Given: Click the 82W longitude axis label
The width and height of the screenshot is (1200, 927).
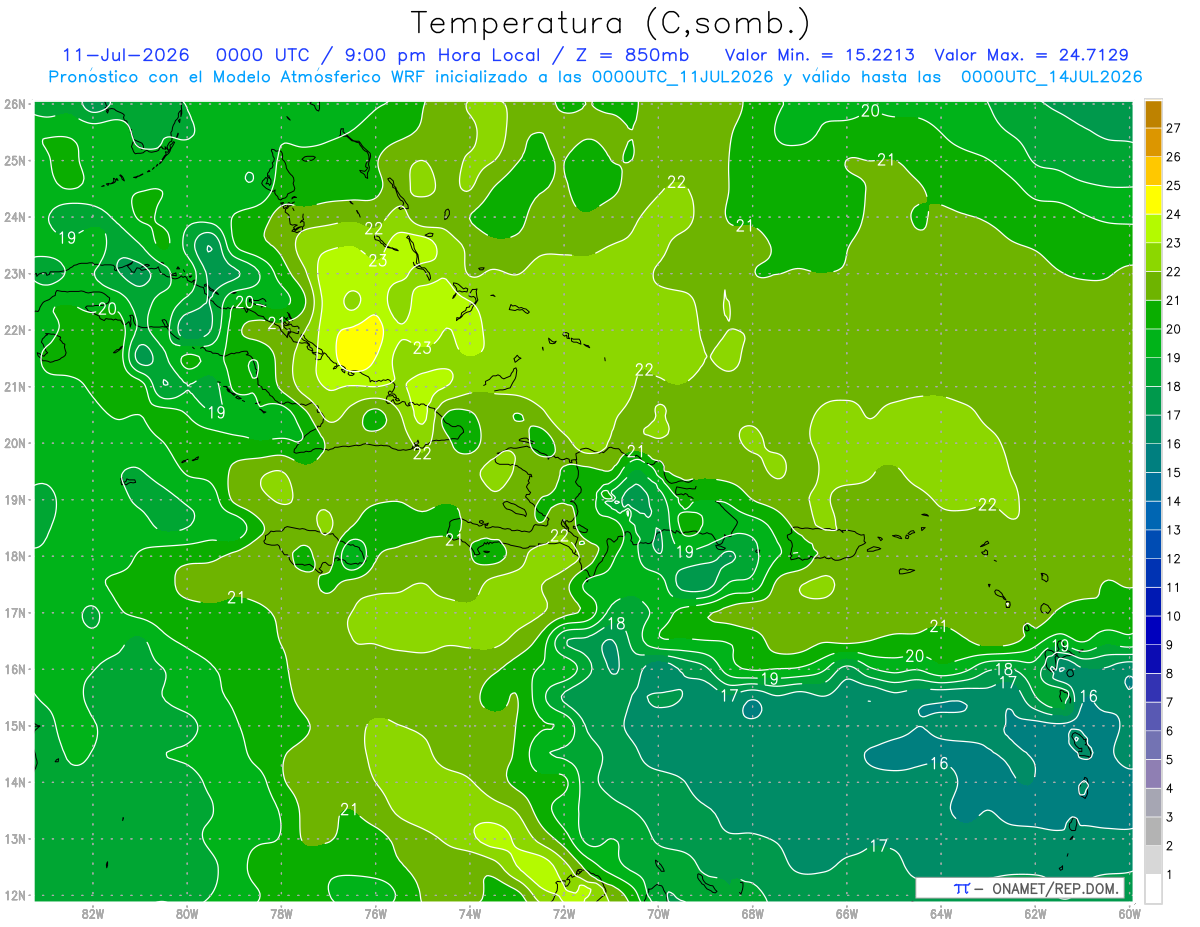Looking at the screenshot, I should tap(93, 912).
